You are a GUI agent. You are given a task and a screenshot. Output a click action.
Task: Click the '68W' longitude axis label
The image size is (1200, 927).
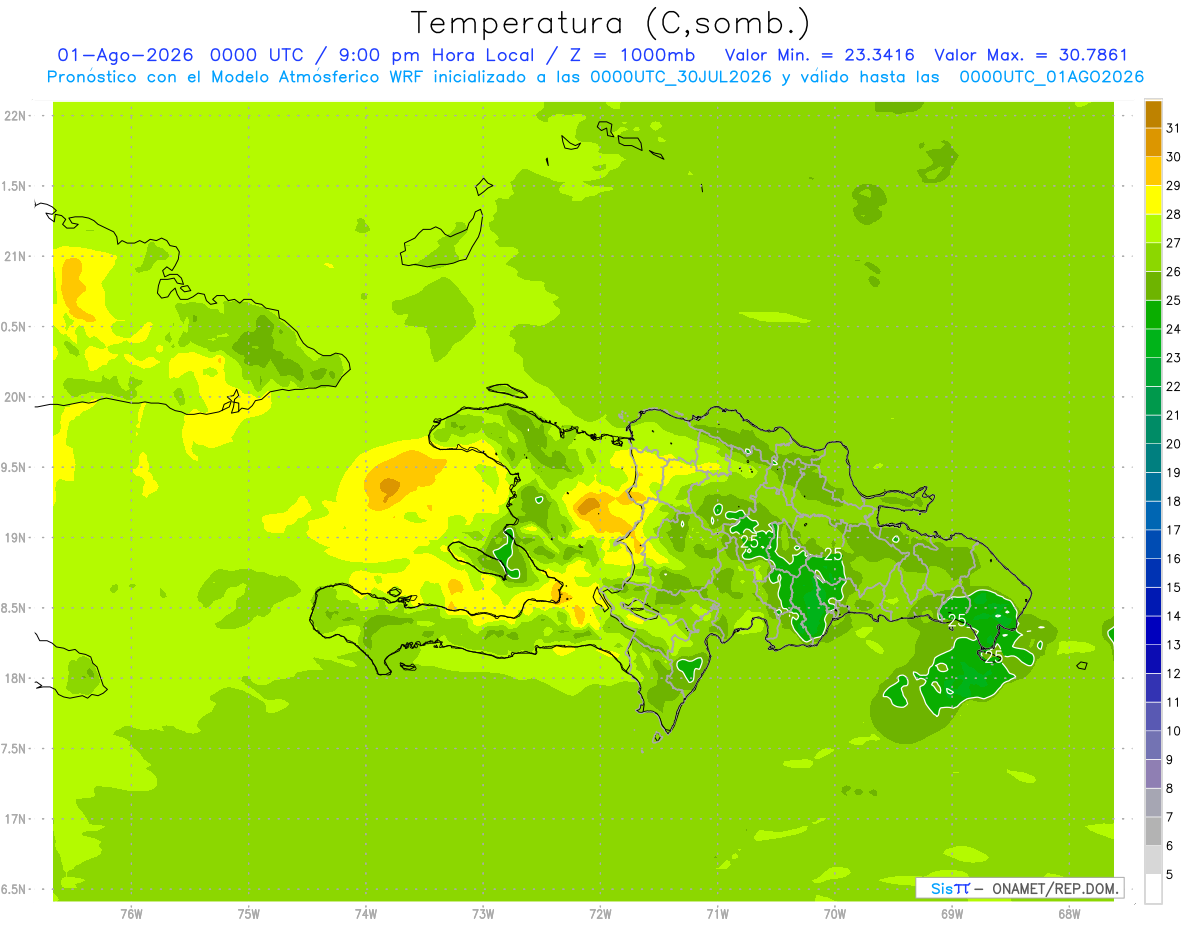(1069, 914)
